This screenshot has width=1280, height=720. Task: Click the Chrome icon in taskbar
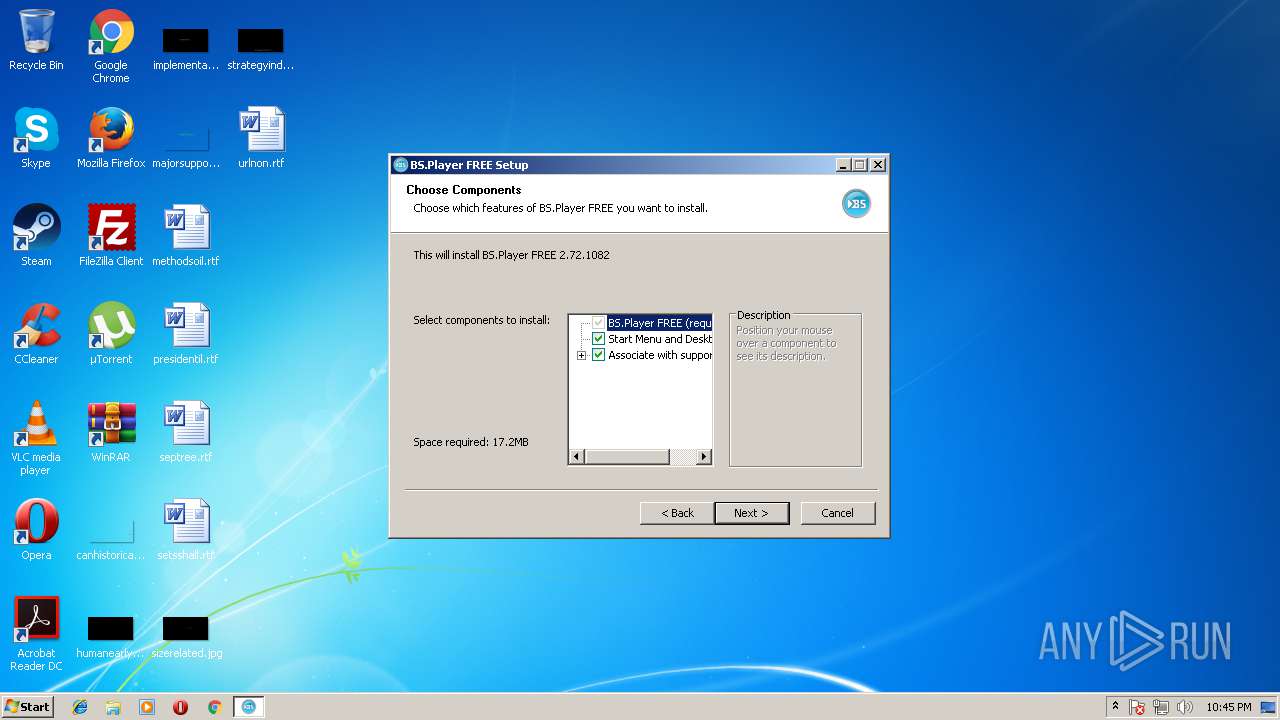(x=214, y=707)
